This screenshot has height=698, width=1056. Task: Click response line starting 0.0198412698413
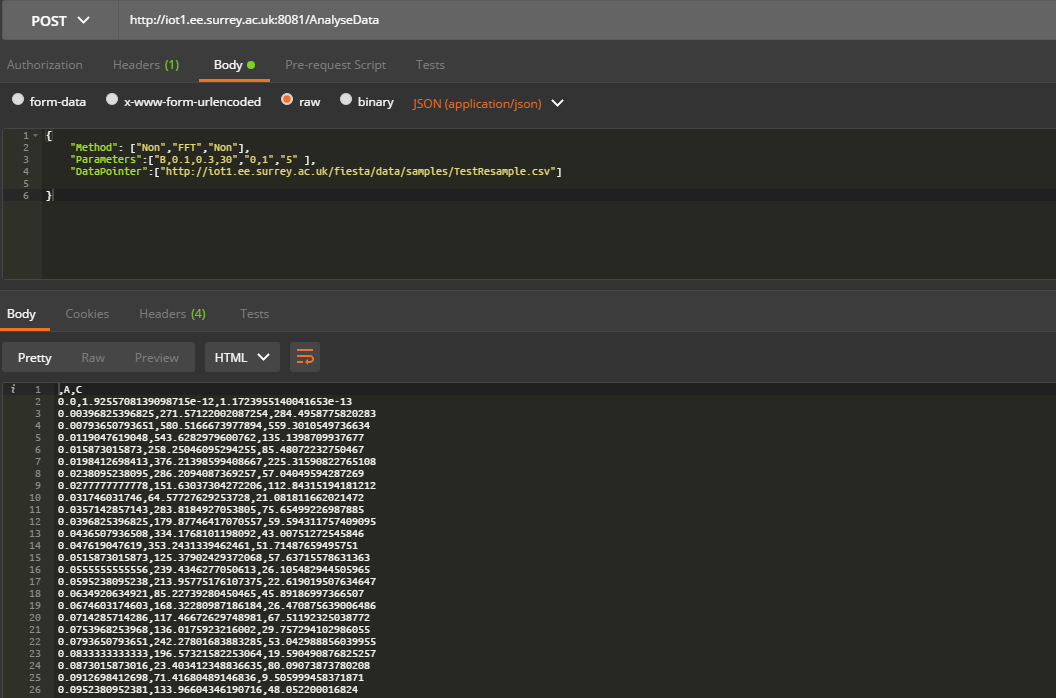point(217,462)
